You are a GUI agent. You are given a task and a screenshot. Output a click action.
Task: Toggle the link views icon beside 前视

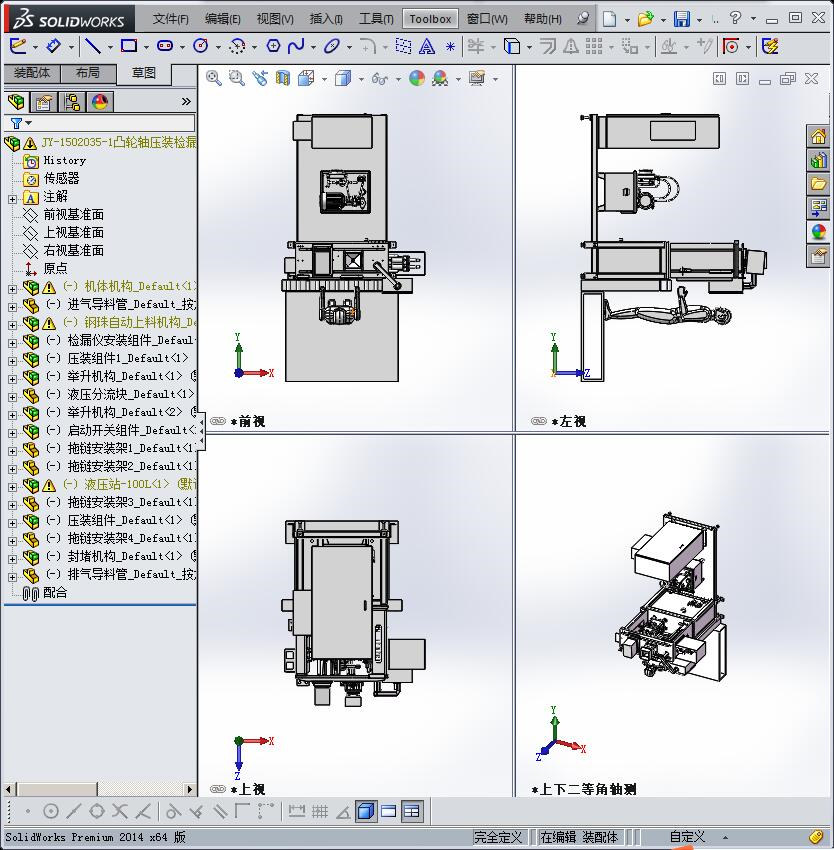[x=217, y=421]
